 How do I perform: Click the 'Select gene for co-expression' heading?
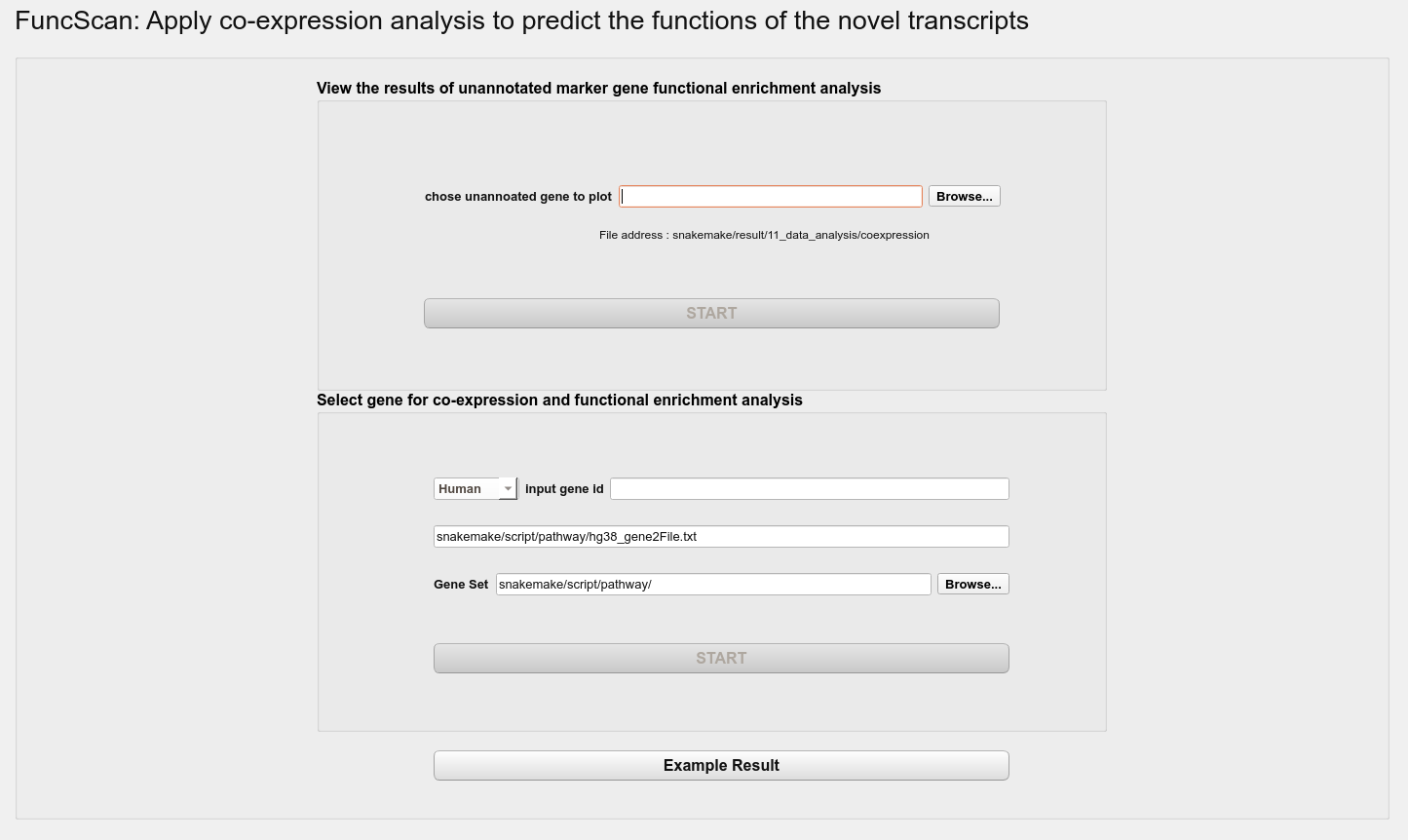pyautogui.click(x=559, y=401)
